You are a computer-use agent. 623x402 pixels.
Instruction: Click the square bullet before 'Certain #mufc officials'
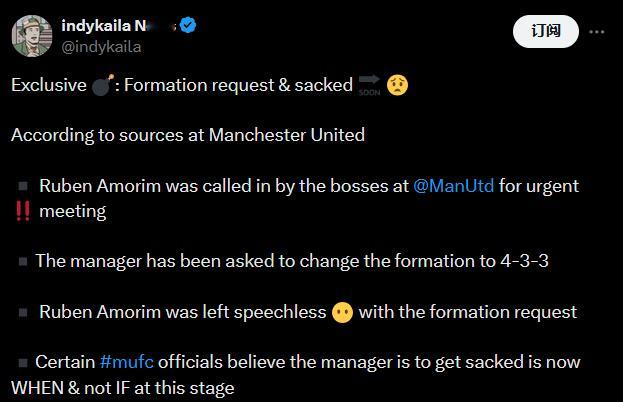pos(23,363)
